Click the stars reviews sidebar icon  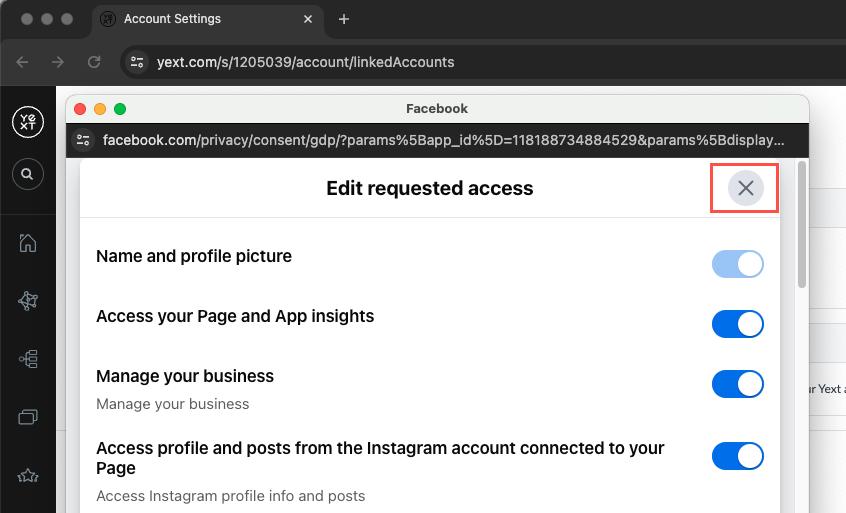(27, 474)
